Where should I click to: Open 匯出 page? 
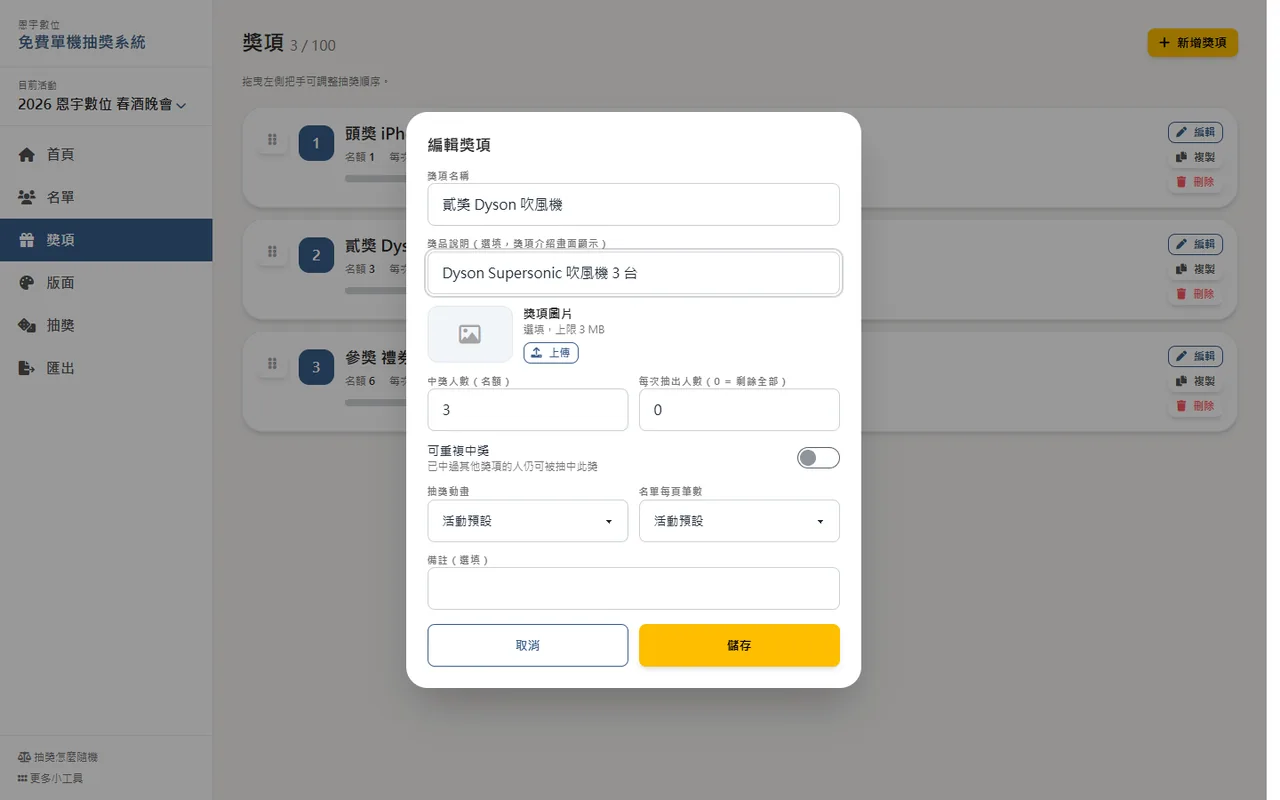click(106, 368)
